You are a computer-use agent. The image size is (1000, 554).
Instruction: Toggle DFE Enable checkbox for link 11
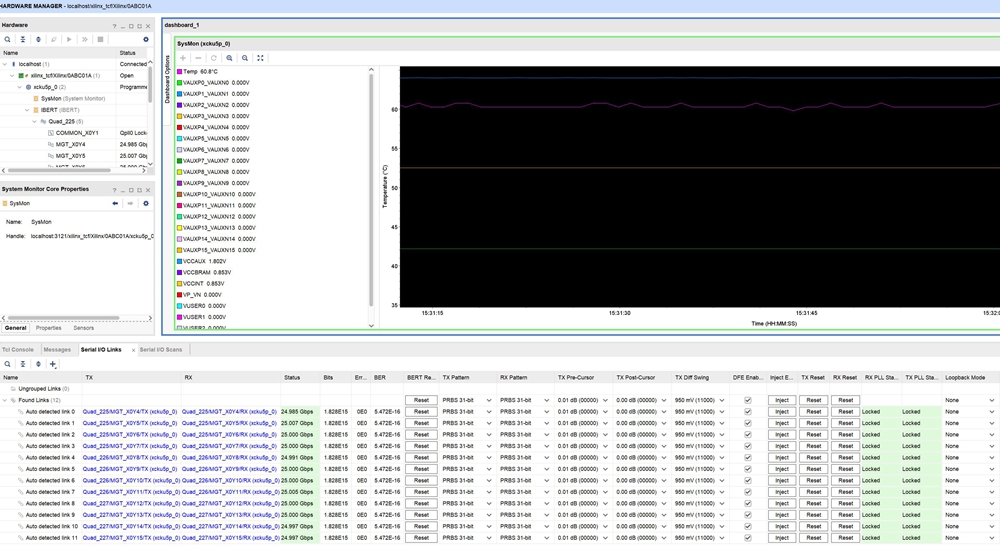pyautogui.click(x=747, y=538)
